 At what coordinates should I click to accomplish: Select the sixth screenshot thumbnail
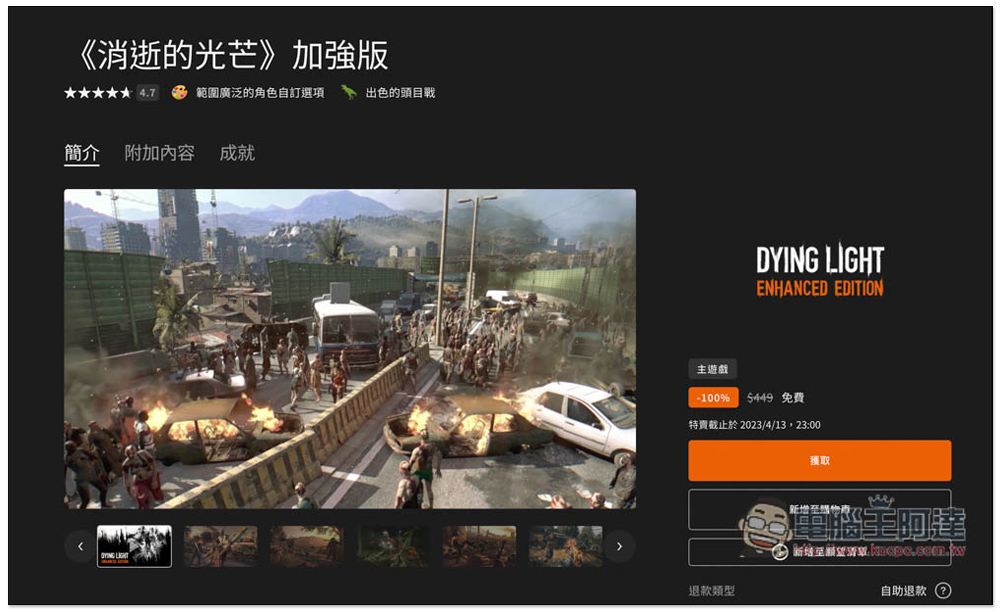click(x=566, y=546)
